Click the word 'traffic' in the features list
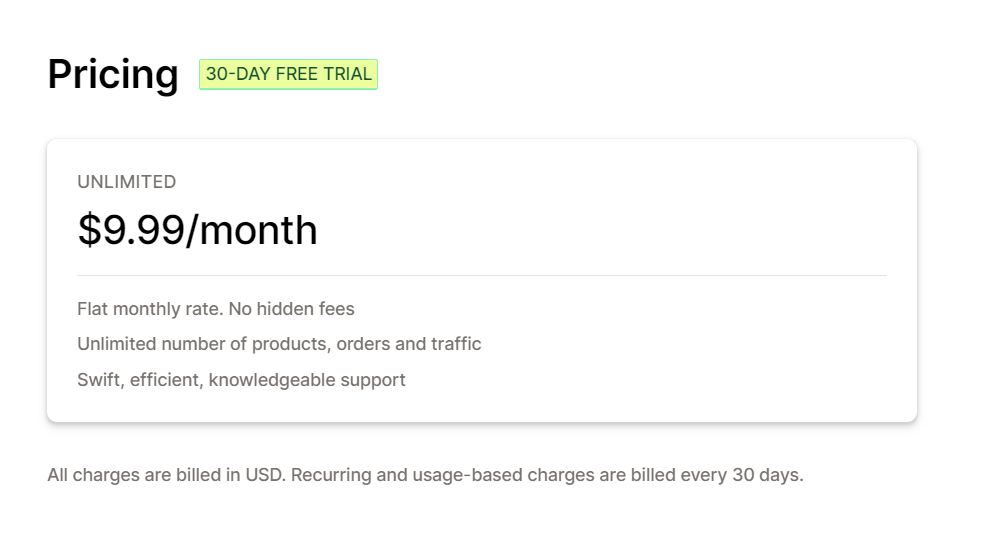The width and height of the screenshot is (995, 535). click(x=456, y=344)
